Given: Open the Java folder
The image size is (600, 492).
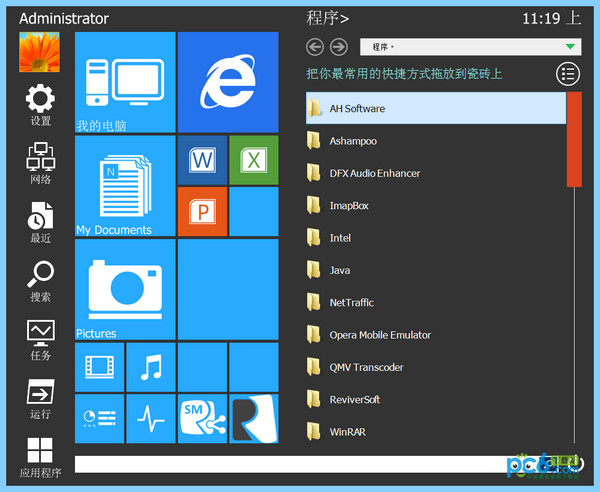Looking at the screenshot, I should click(436, 270).
